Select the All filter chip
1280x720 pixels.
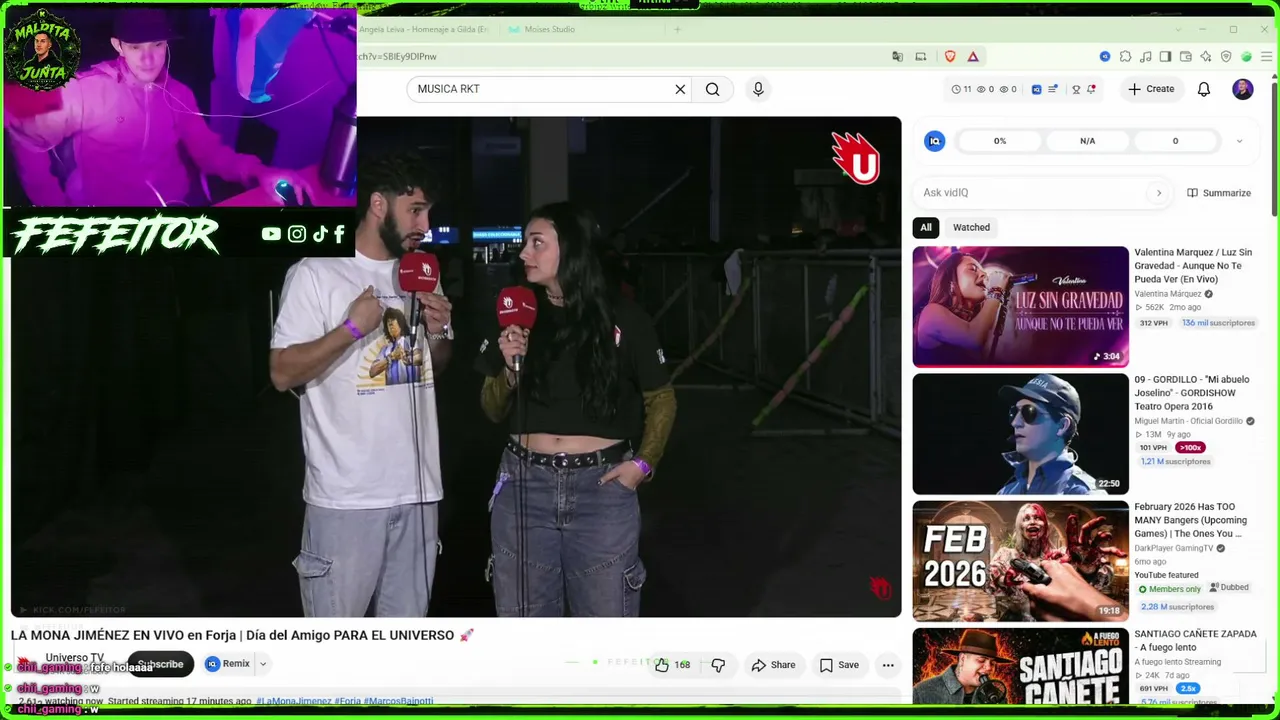(x=926, y=227)
